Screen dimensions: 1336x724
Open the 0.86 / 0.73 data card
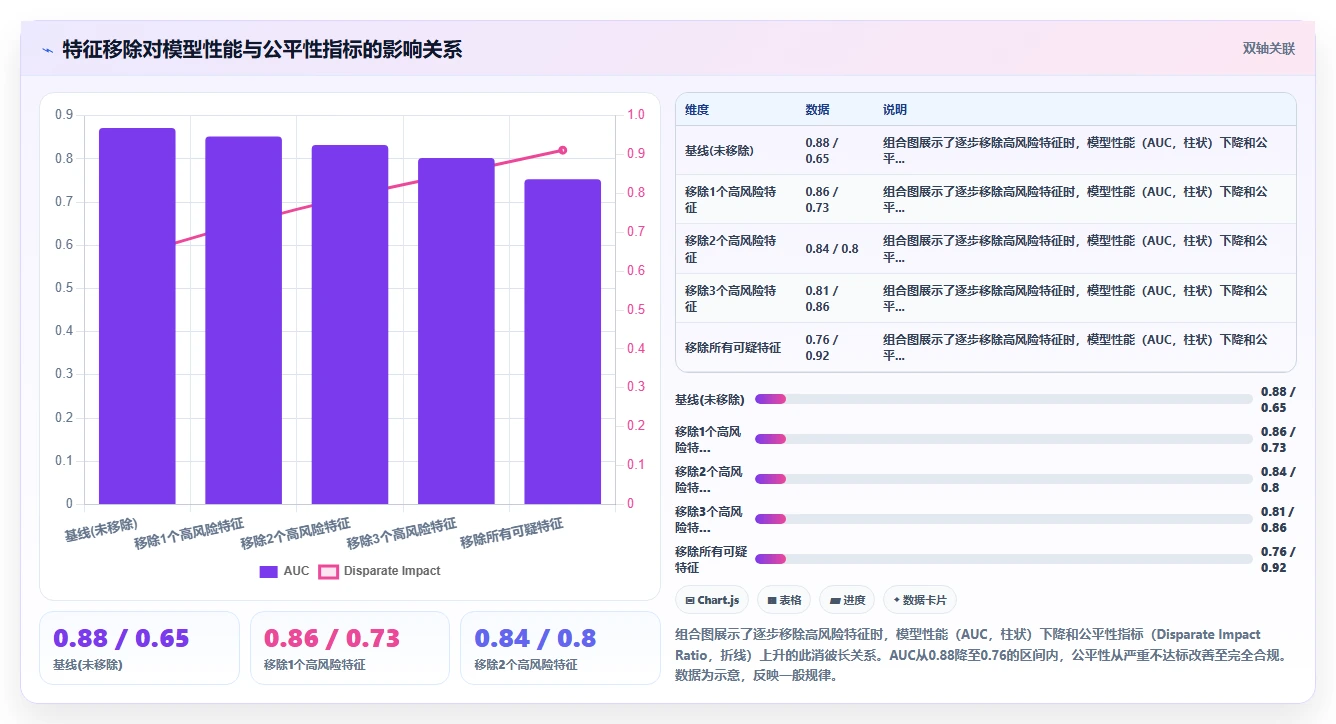(x=350, y=648)
